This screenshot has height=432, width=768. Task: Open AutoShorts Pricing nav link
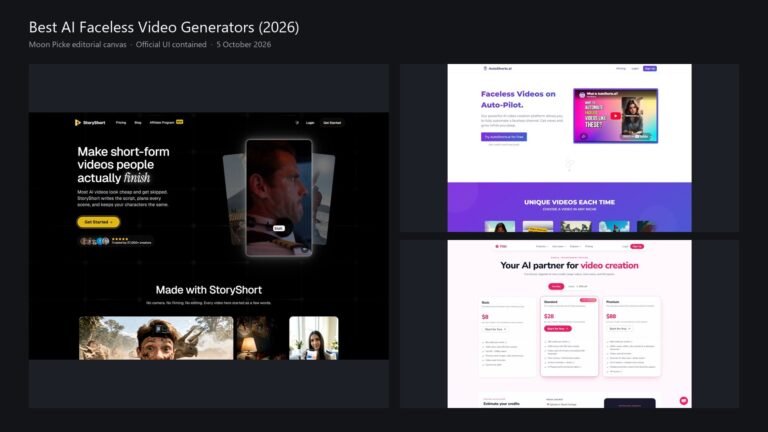click(x=621, y=69)
